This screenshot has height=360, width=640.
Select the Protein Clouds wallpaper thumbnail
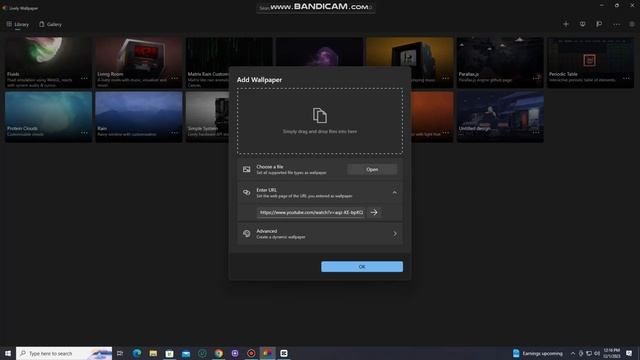tap(49, 117)
